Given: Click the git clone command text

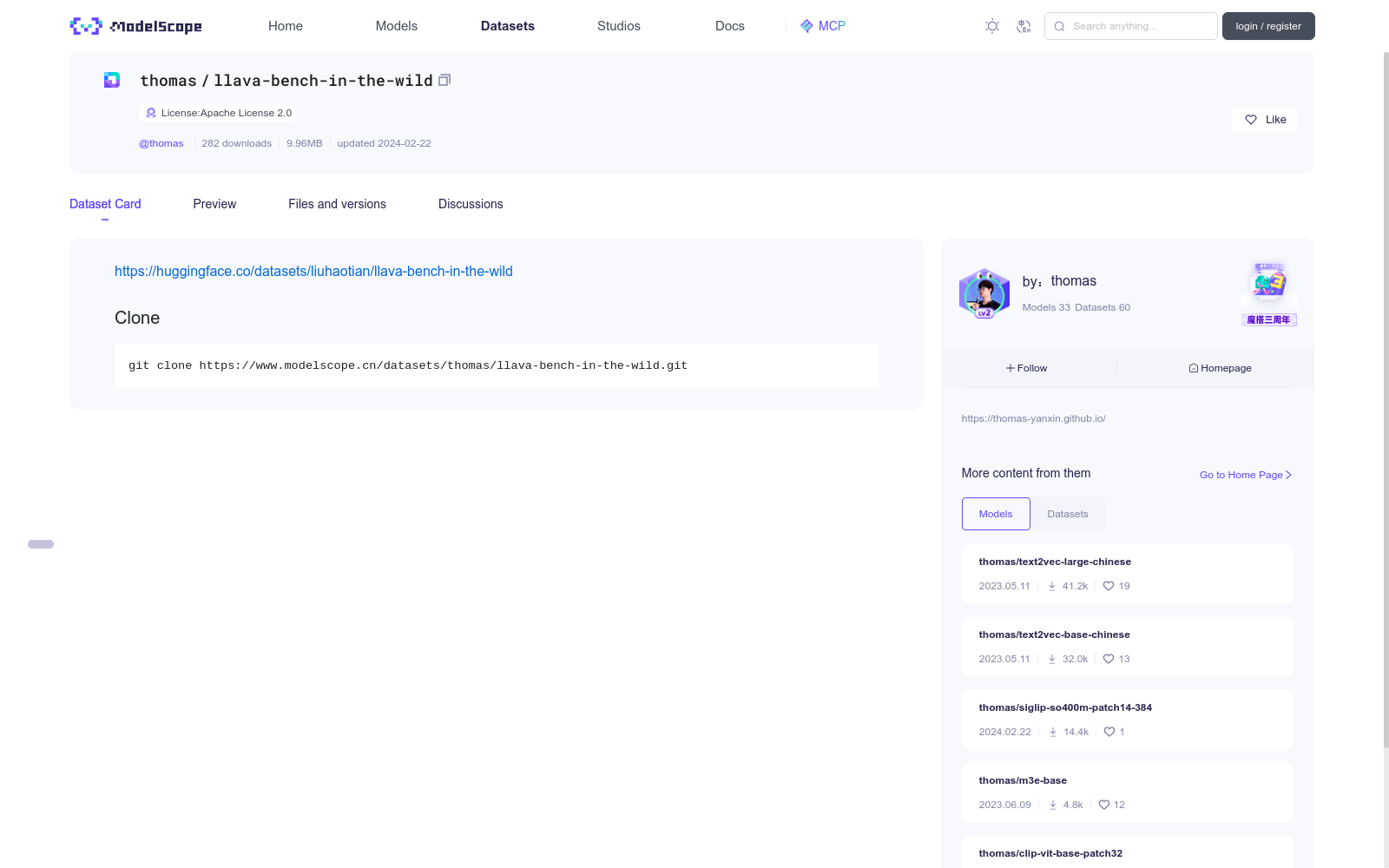Looking at the screenshot, I should click(x=408, y=365).
